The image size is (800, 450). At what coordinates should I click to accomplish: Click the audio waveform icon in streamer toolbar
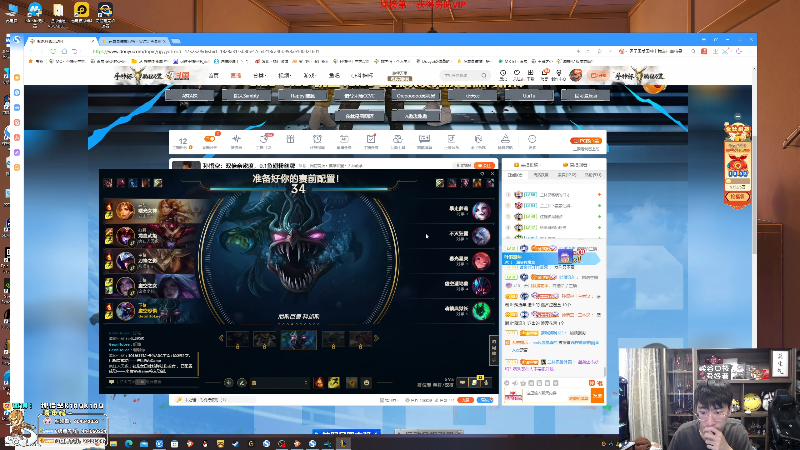point(236,139)
